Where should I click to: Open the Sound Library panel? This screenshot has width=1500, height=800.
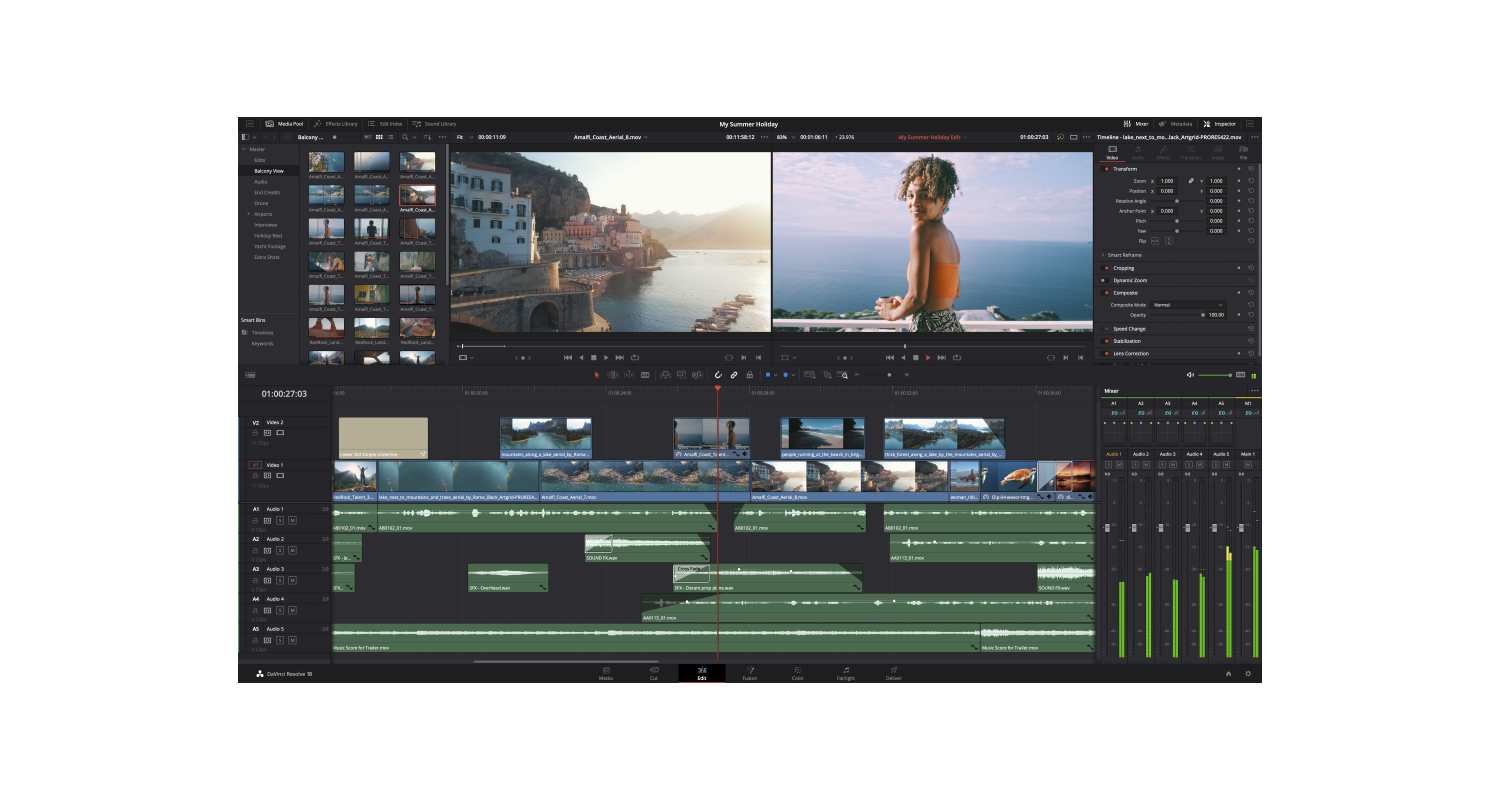coord(434,124)
